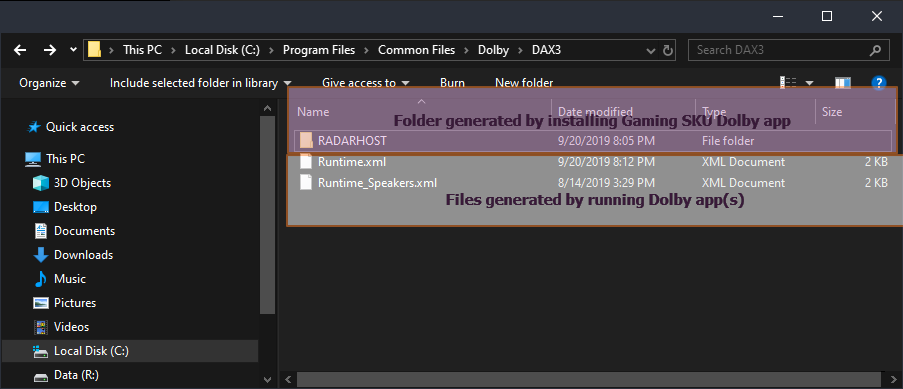903x389 pixels.
Task: Go back with the Back arrow
Action: coord(20,50)
